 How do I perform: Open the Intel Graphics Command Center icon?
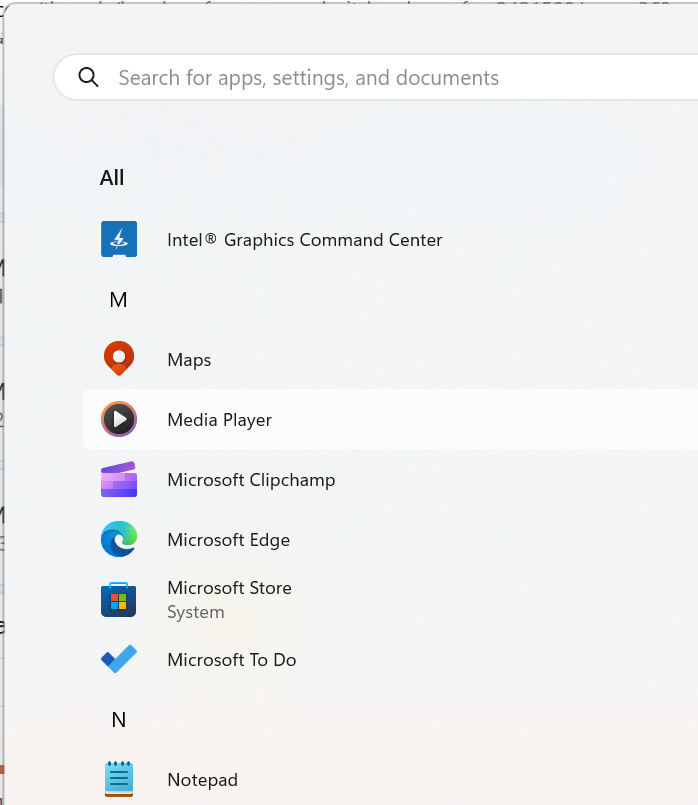pyautogui.click(x=119, y=239)
